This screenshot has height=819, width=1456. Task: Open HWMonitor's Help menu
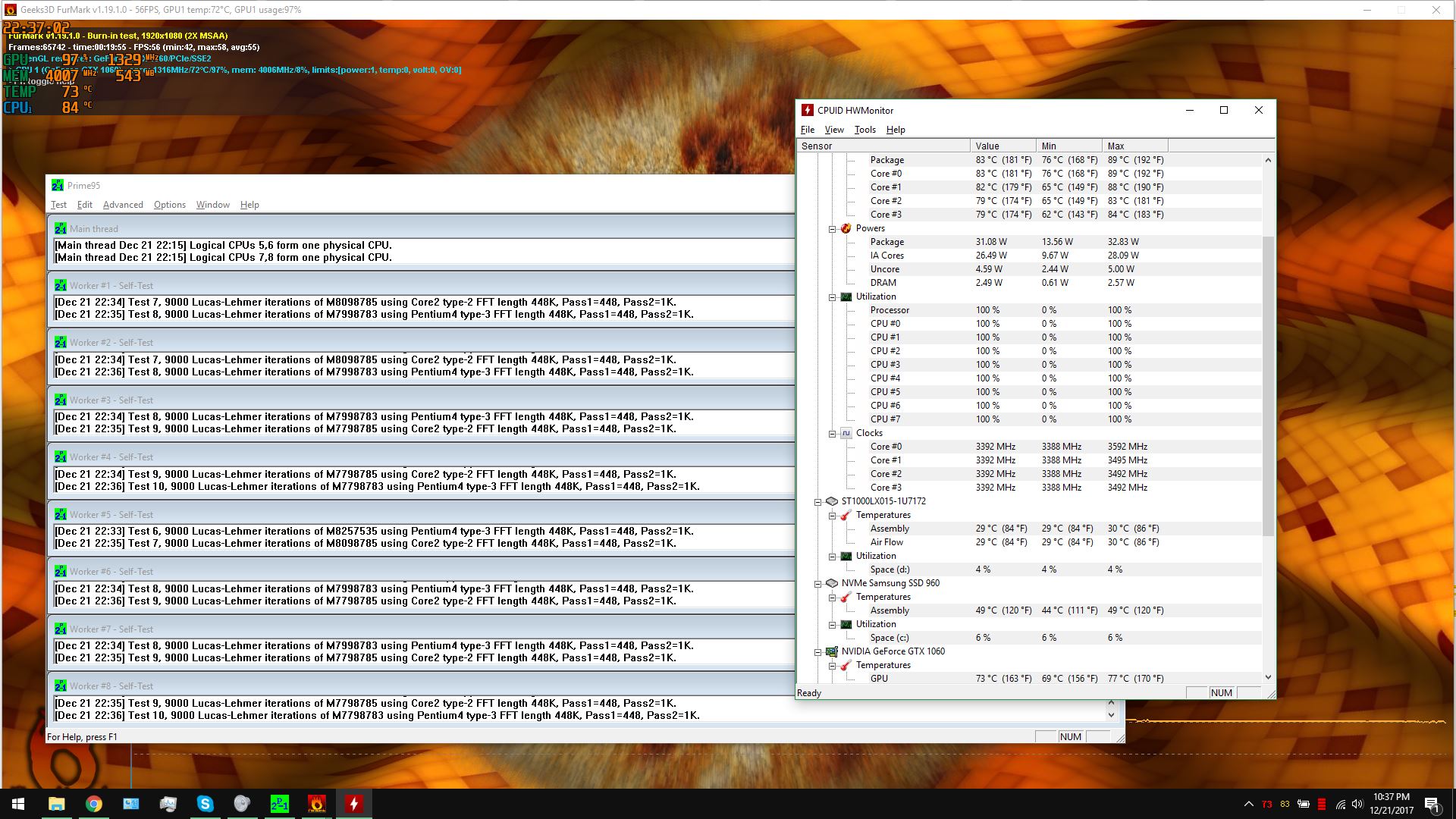point(896,130)
